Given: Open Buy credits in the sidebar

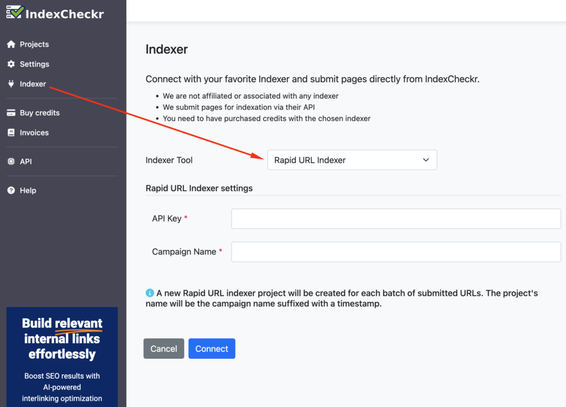Looking at the screenshot, I should 40,113.
